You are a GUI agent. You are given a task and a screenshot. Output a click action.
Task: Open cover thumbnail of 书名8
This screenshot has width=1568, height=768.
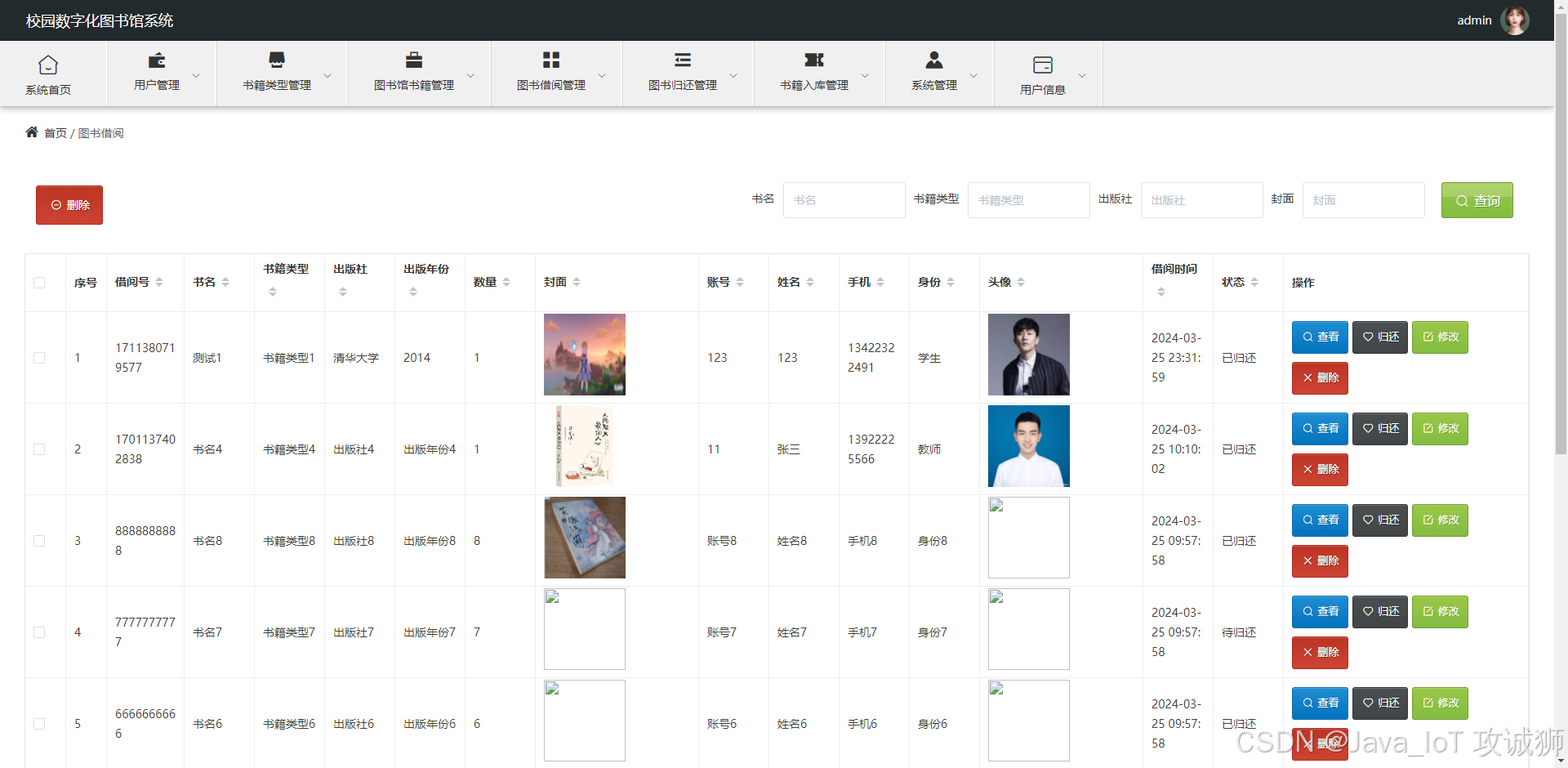click(585, 538)
